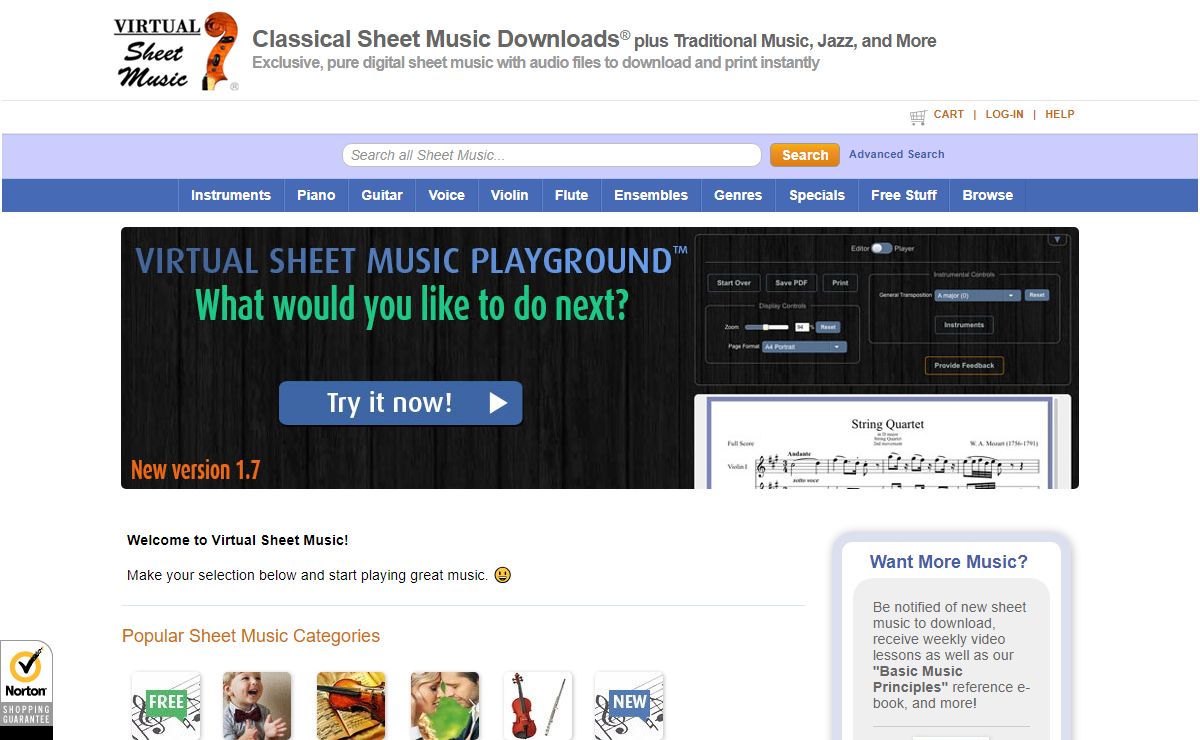Click the Instruments button in Instrumental Controls
This screenshot has height=740, width=1200.
[x=964, y=325]
